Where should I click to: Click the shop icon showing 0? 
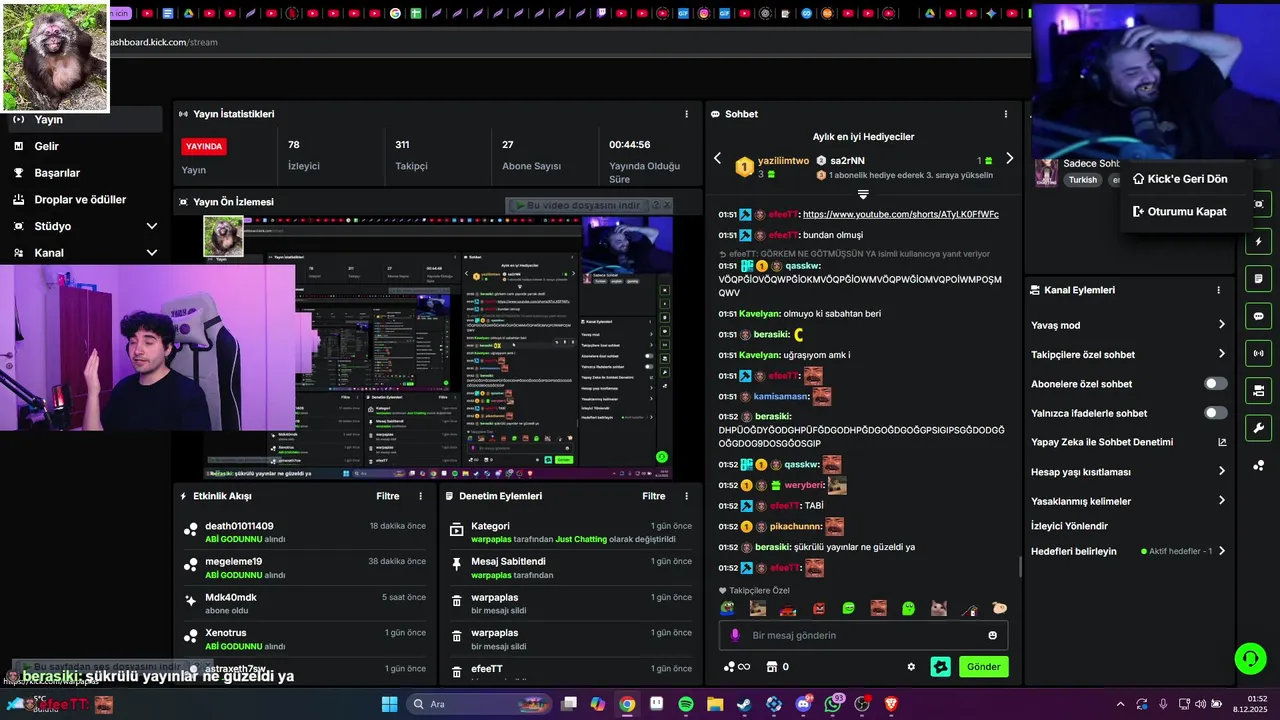[777, 667]
